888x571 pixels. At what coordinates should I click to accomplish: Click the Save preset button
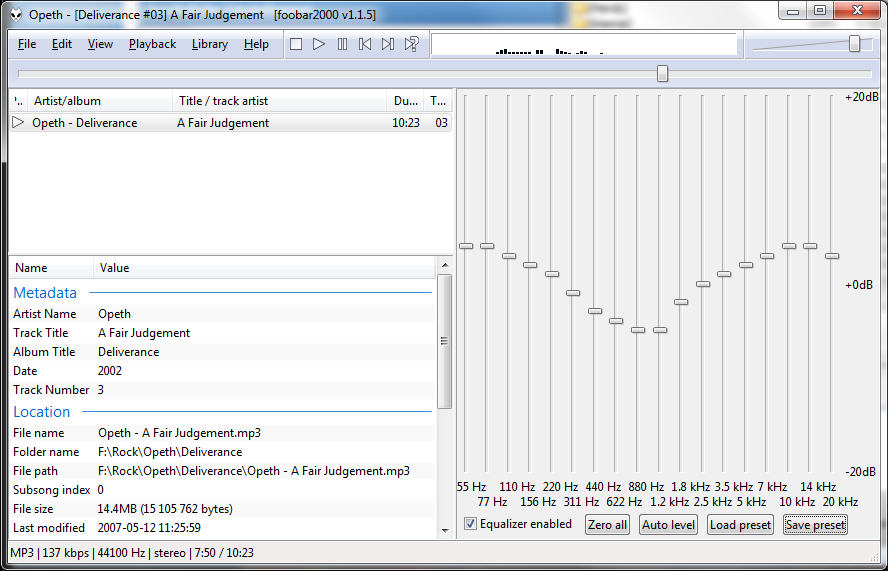[816, 525]
